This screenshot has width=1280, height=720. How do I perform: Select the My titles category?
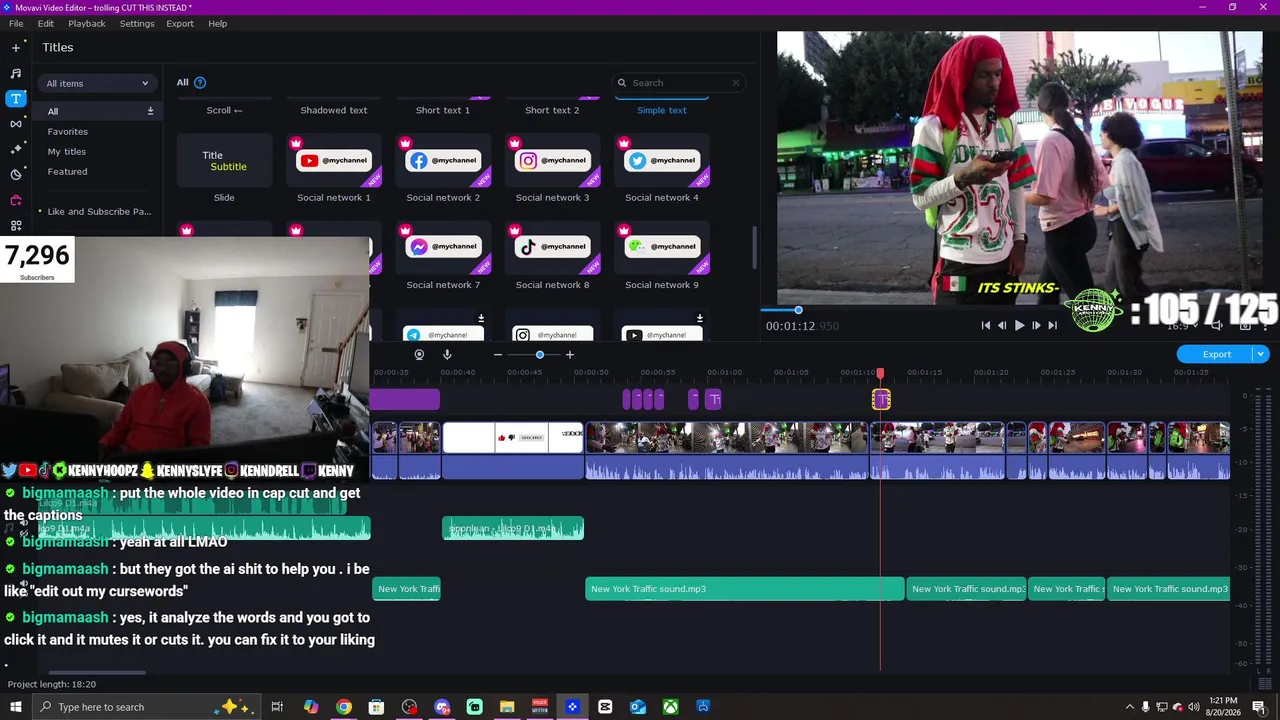tap(67, 151)
